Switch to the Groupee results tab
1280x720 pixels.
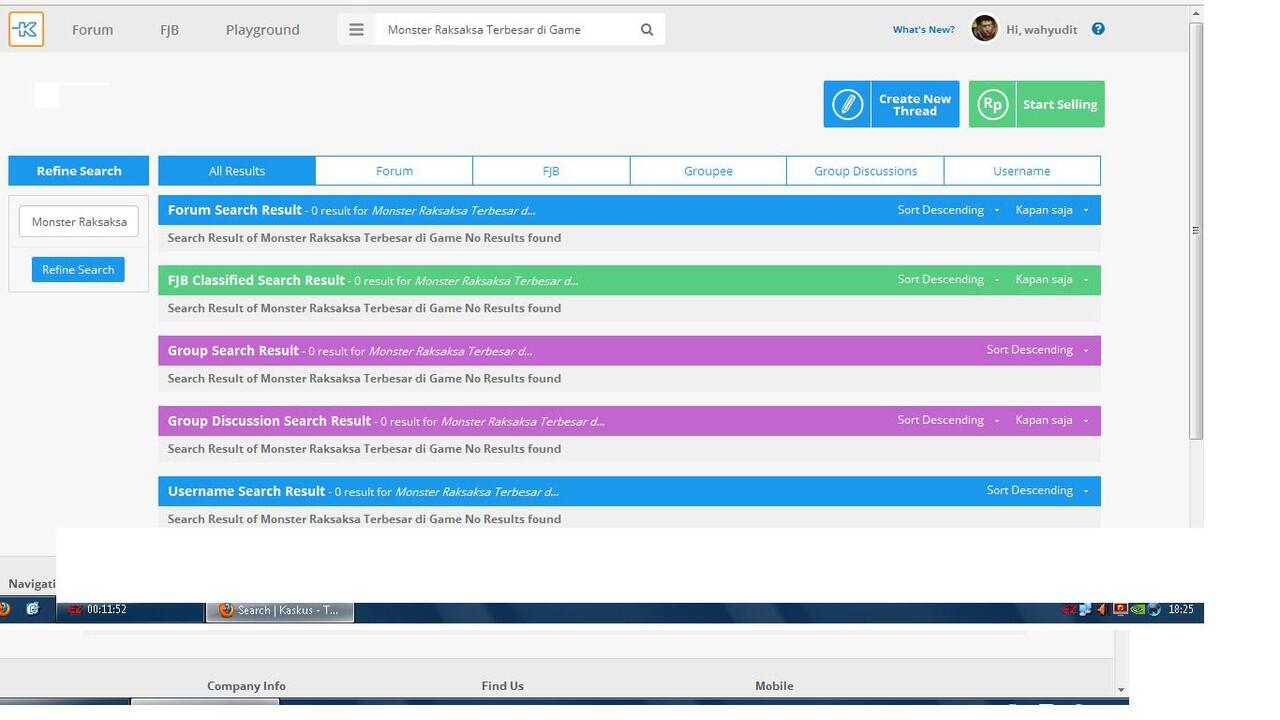click(708, 171)
